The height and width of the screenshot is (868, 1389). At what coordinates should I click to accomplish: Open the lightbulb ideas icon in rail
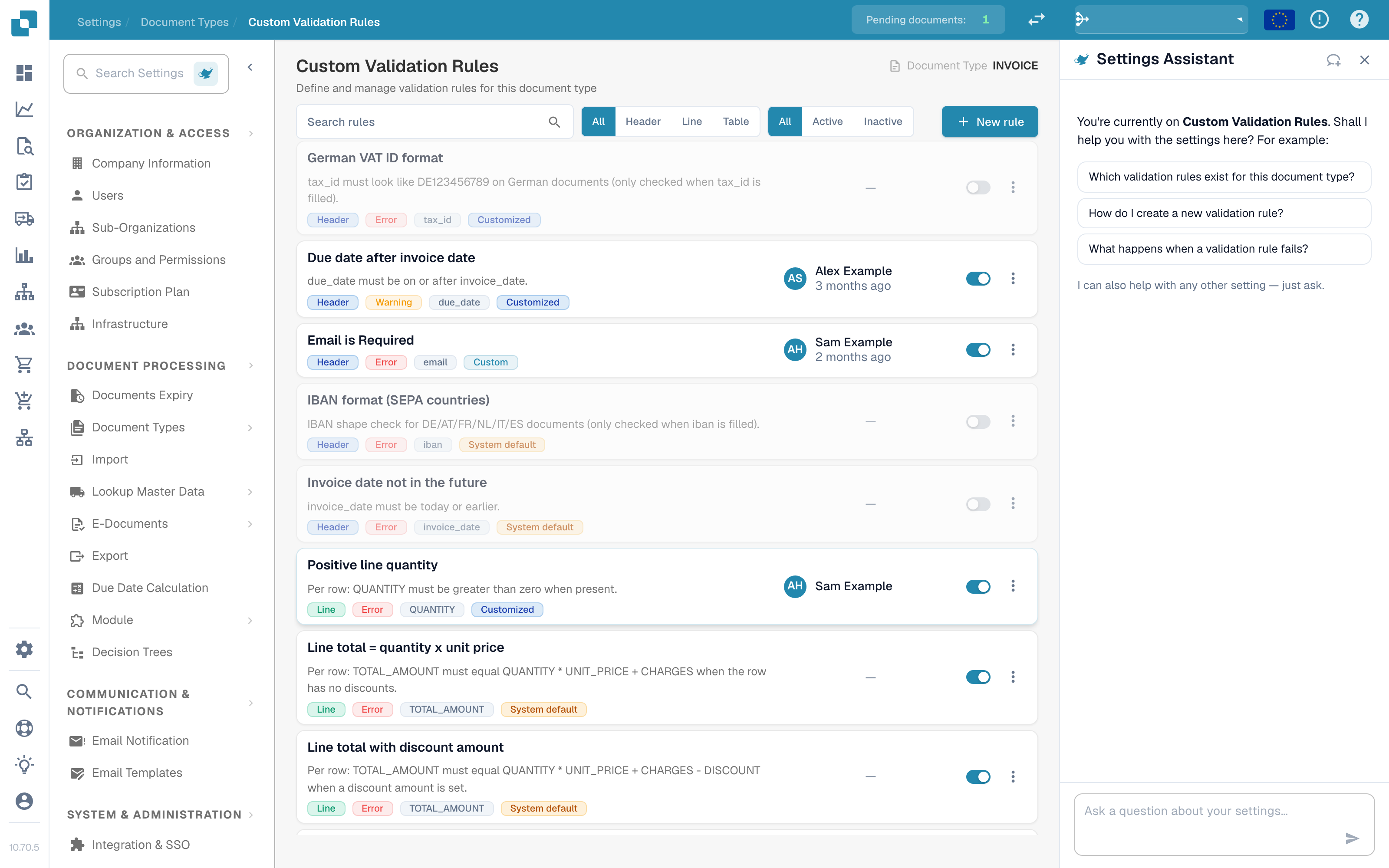click(x=24, y=765)
